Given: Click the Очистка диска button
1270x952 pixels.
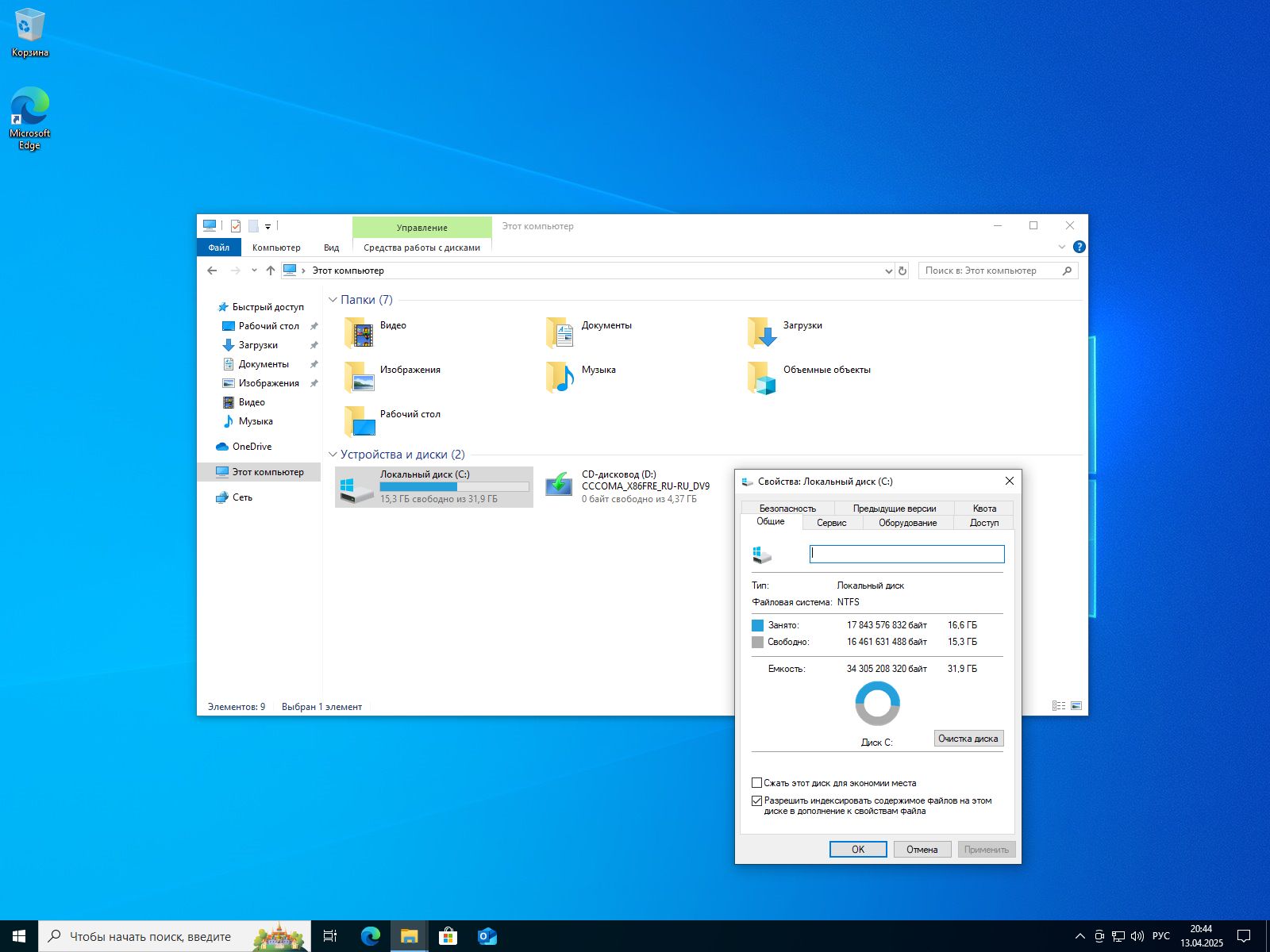Looking at the screenshot, I should [x=968, y=739].
